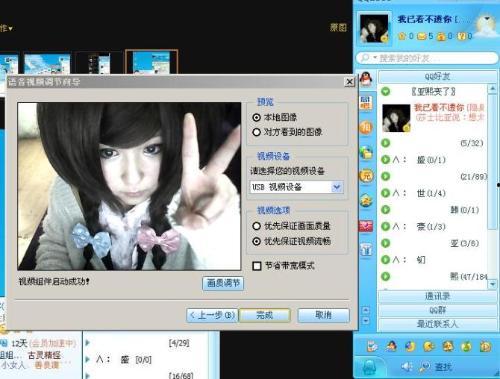Open the red card sidebar icon
The width and height of the screenshot is (500, 379).
click(366, 226)
